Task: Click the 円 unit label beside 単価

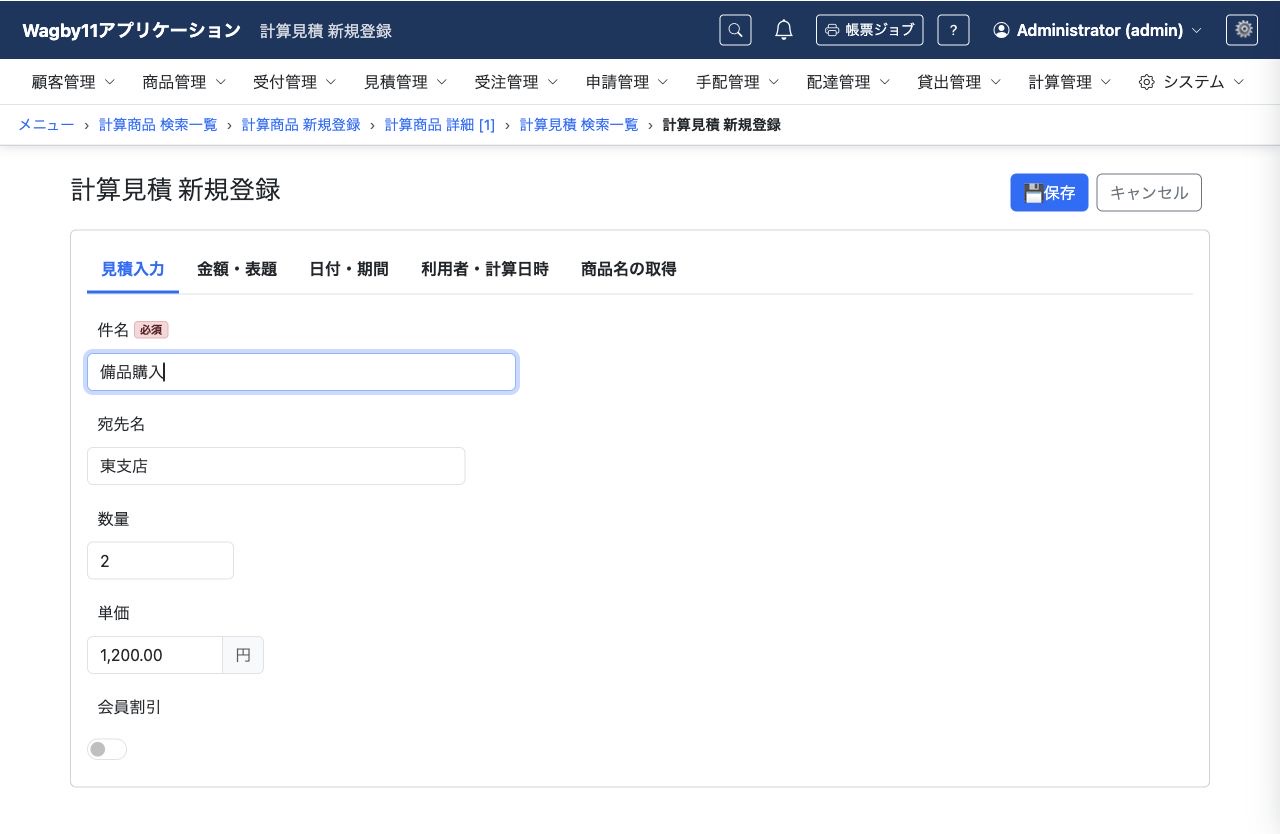Action: 243,655
